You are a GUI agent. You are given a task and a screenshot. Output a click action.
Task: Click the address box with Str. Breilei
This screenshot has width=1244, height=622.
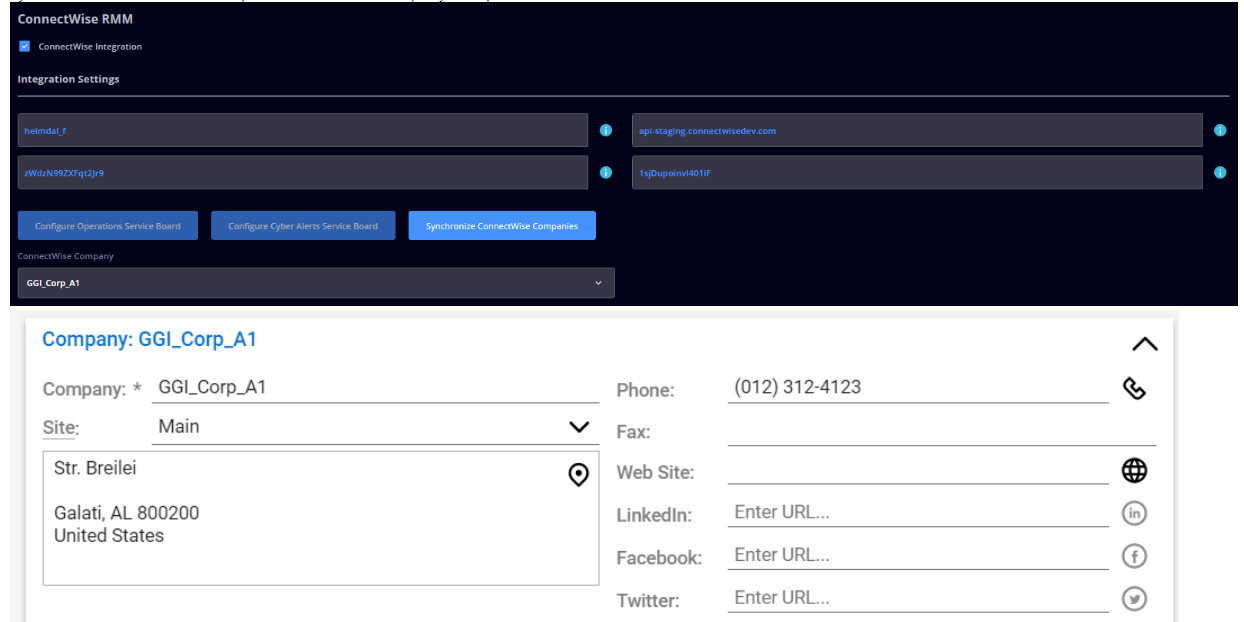point(321,518)
